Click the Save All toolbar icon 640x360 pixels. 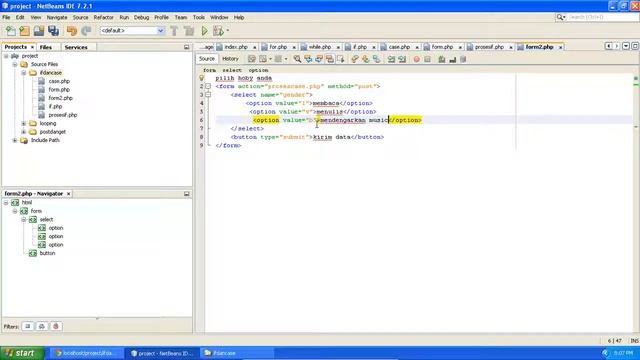click(53, 31)
